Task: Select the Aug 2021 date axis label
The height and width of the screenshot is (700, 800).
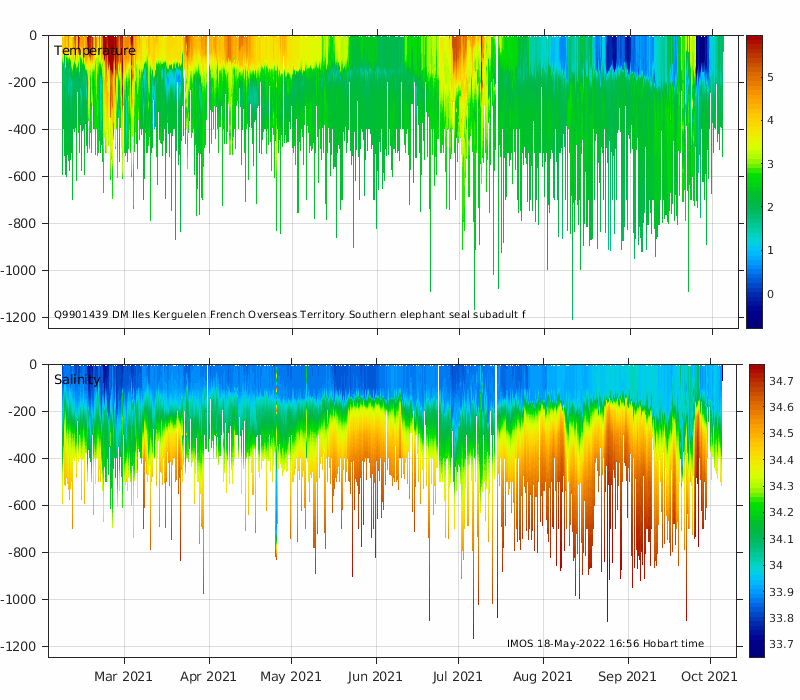Action: (542, 677)
